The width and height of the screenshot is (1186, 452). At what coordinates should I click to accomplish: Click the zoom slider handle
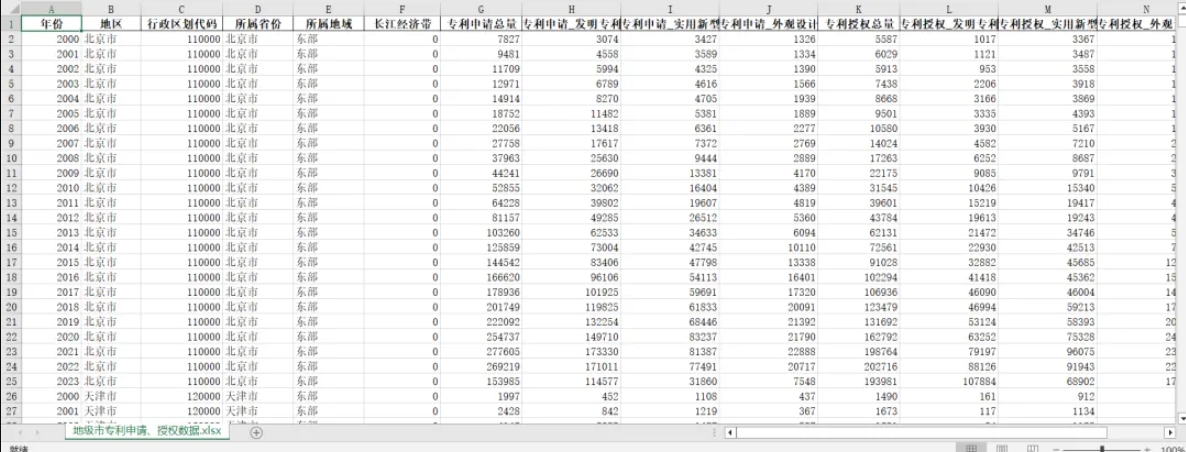pos(1102,449)
